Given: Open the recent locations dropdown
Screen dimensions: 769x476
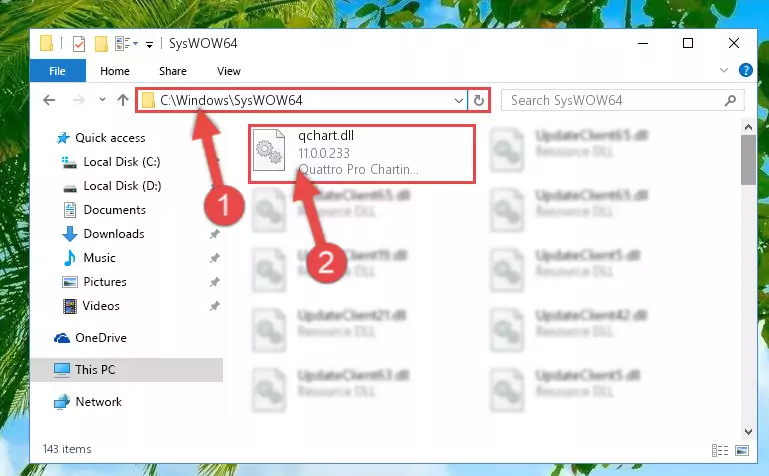Looking at the screenshot, I should 102,100.
